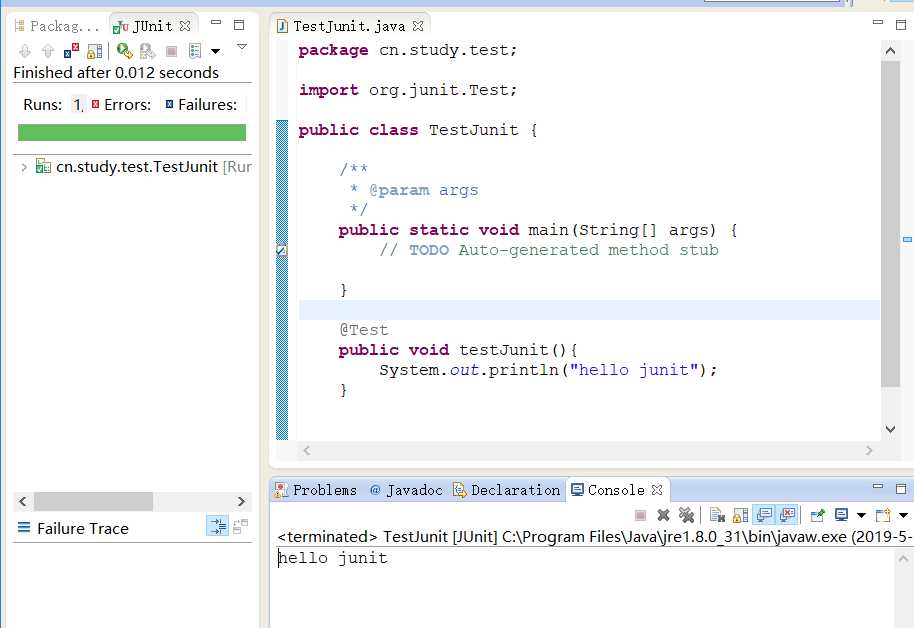Close the JUnit view tab
This screenshot has height=628, width=914.
coord(185,26)
